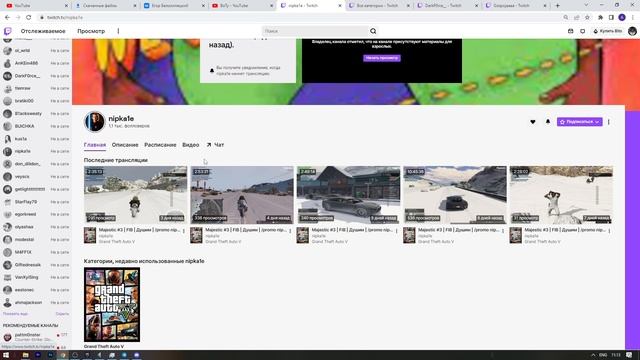This screenshot has height=360, width=640.
Task: Open the Отслеживаемое navigation link
Action: pyautogui.click(x=43, y=31)
